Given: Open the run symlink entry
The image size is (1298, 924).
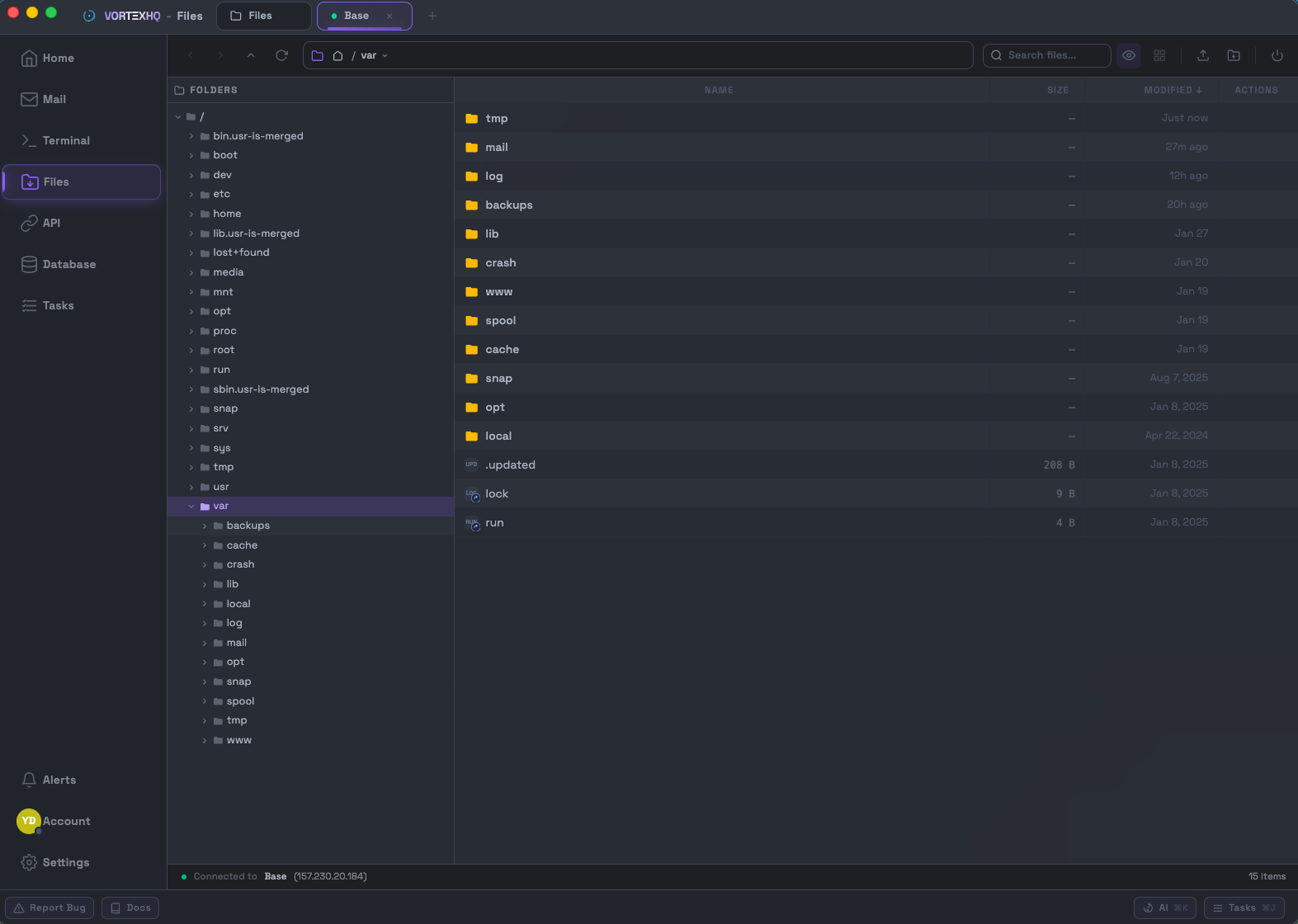Looking at the screenshot, I should coord(876,522).
